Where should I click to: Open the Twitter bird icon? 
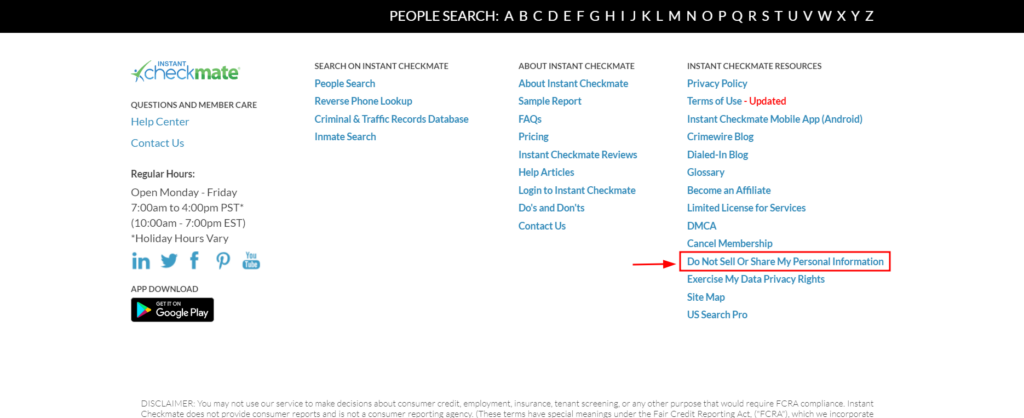168,261
